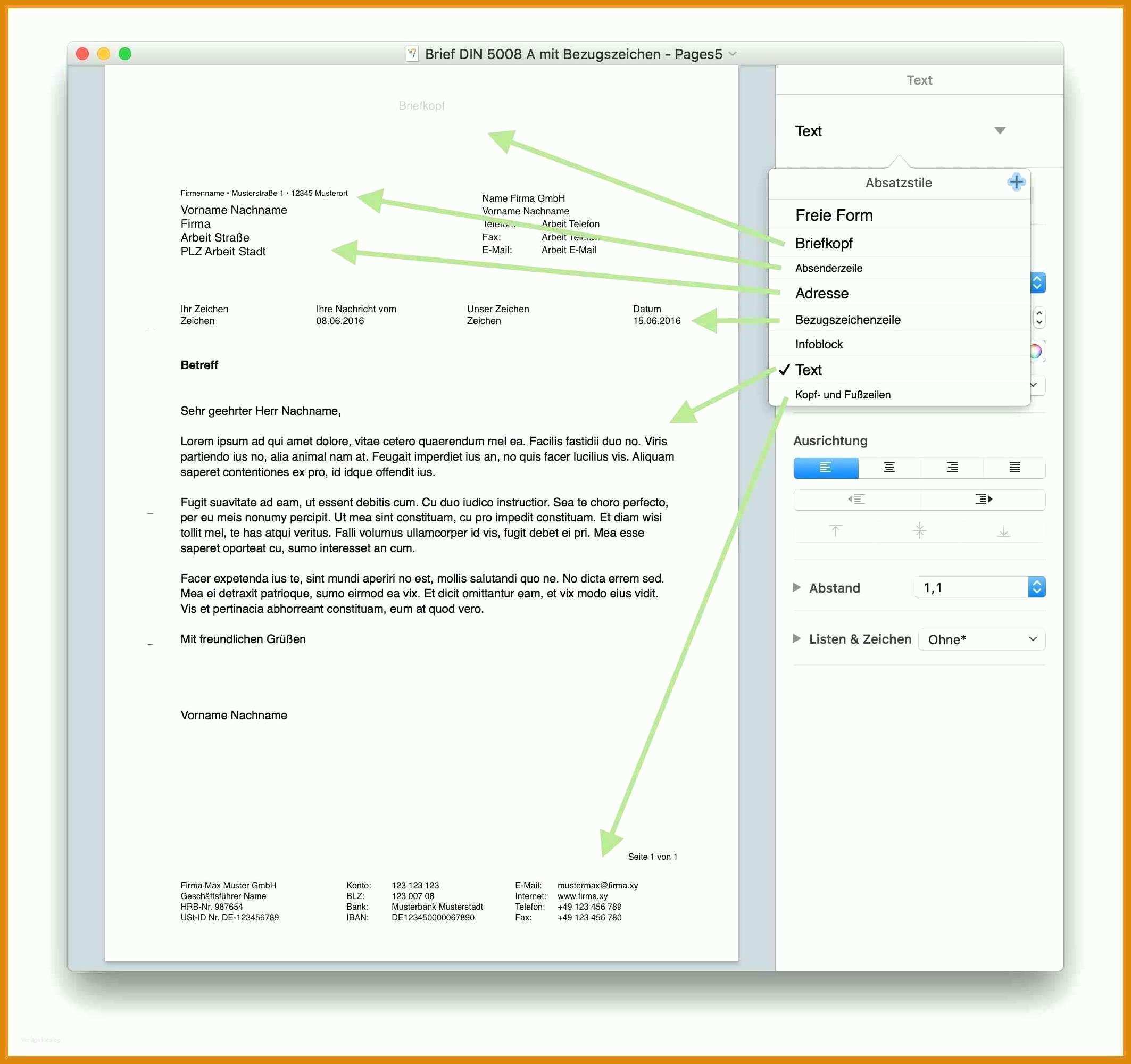Select the checked Text paragraph style

click(899, 370)
